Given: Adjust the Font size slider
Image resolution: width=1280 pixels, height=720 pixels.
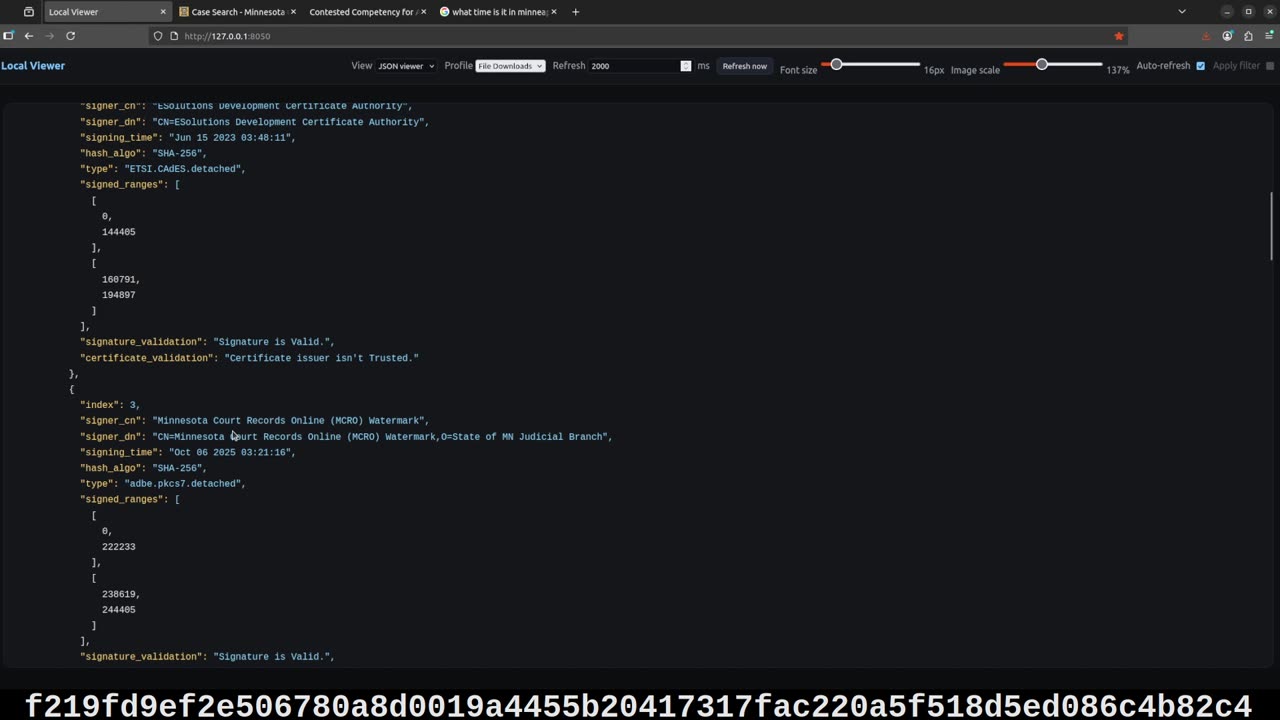Looking at the screenshot, I should pos(870,65).
